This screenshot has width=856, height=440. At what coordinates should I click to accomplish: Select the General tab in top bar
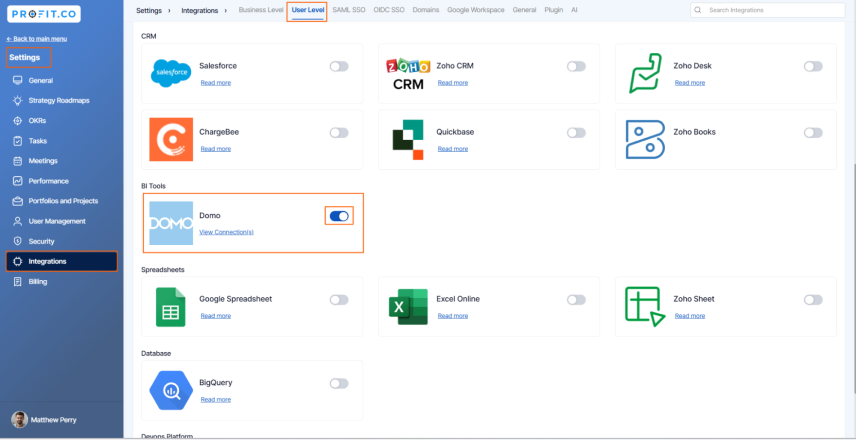coord(525,10)
